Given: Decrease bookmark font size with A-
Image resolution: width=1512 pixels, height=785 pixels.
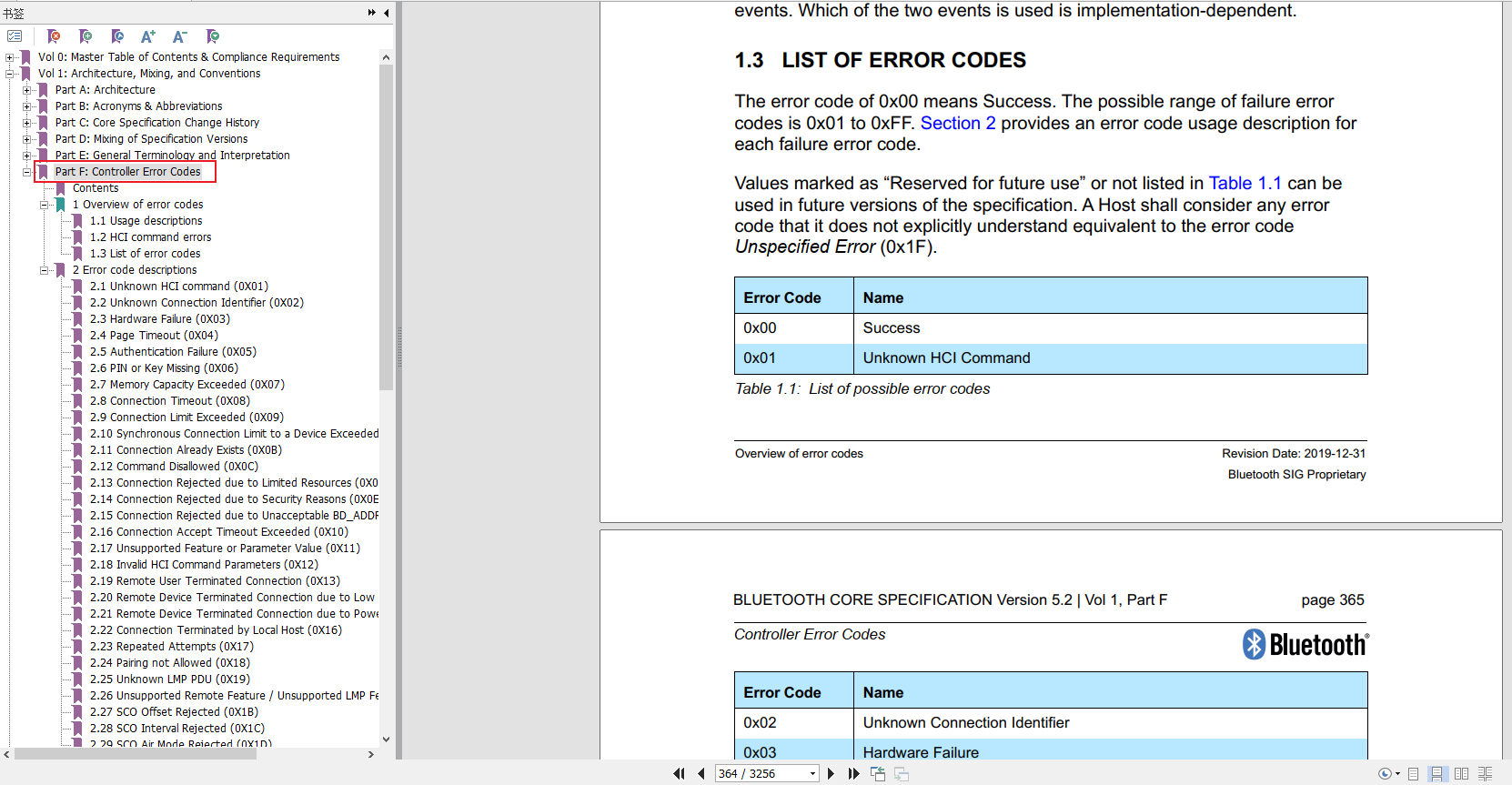Looking at the screenshot, I should click(x=180, y=36).
